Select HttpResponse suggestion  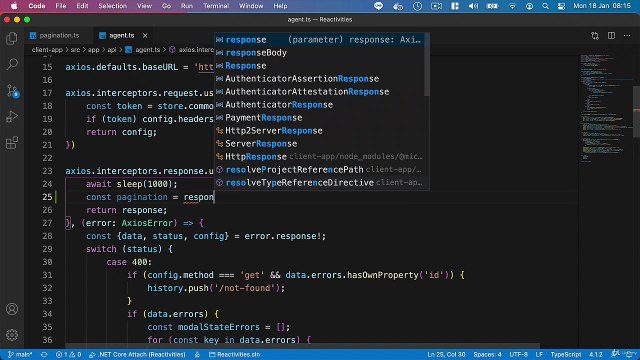pyautogui.click(x=320, y=157)
